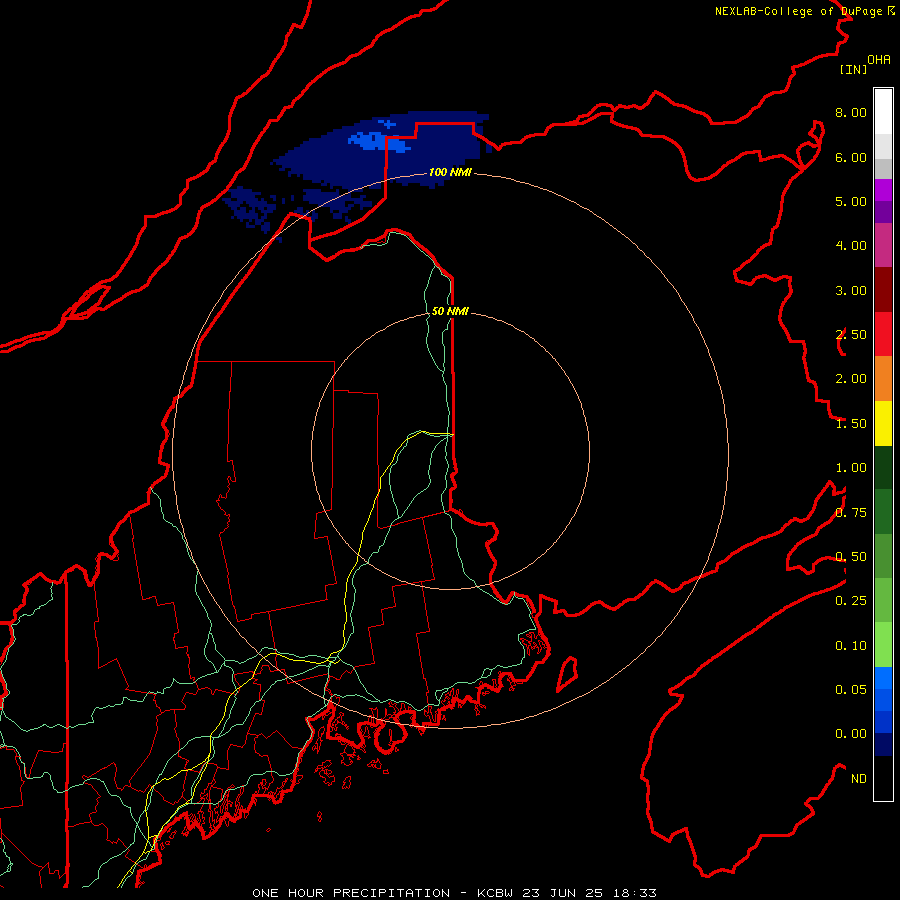Select the 2.00 legend value

[851, 379]
